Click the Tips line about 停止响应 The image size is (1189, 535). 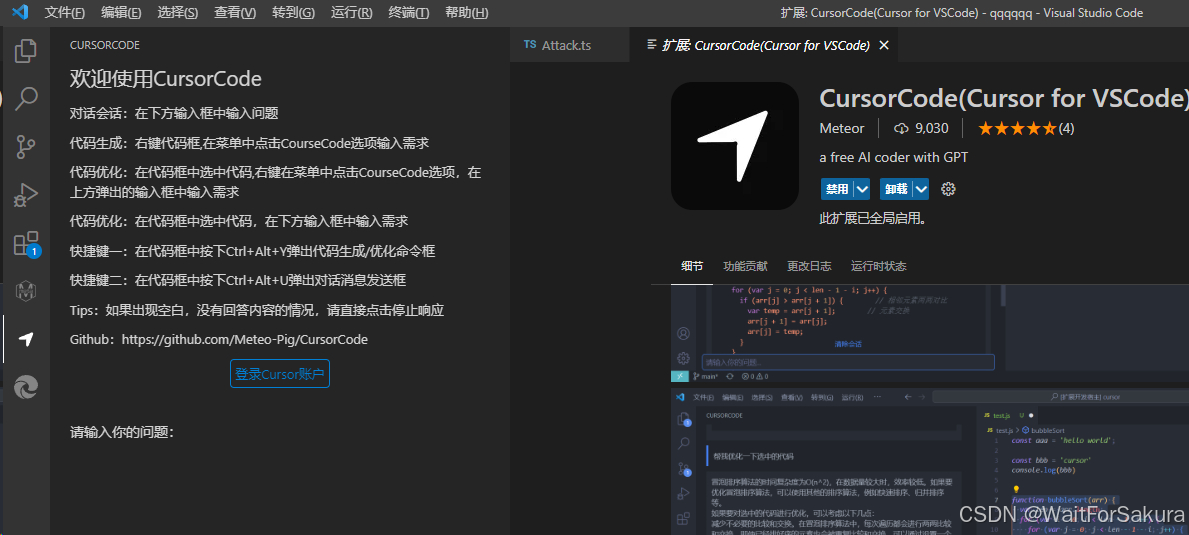pos(256,310)
